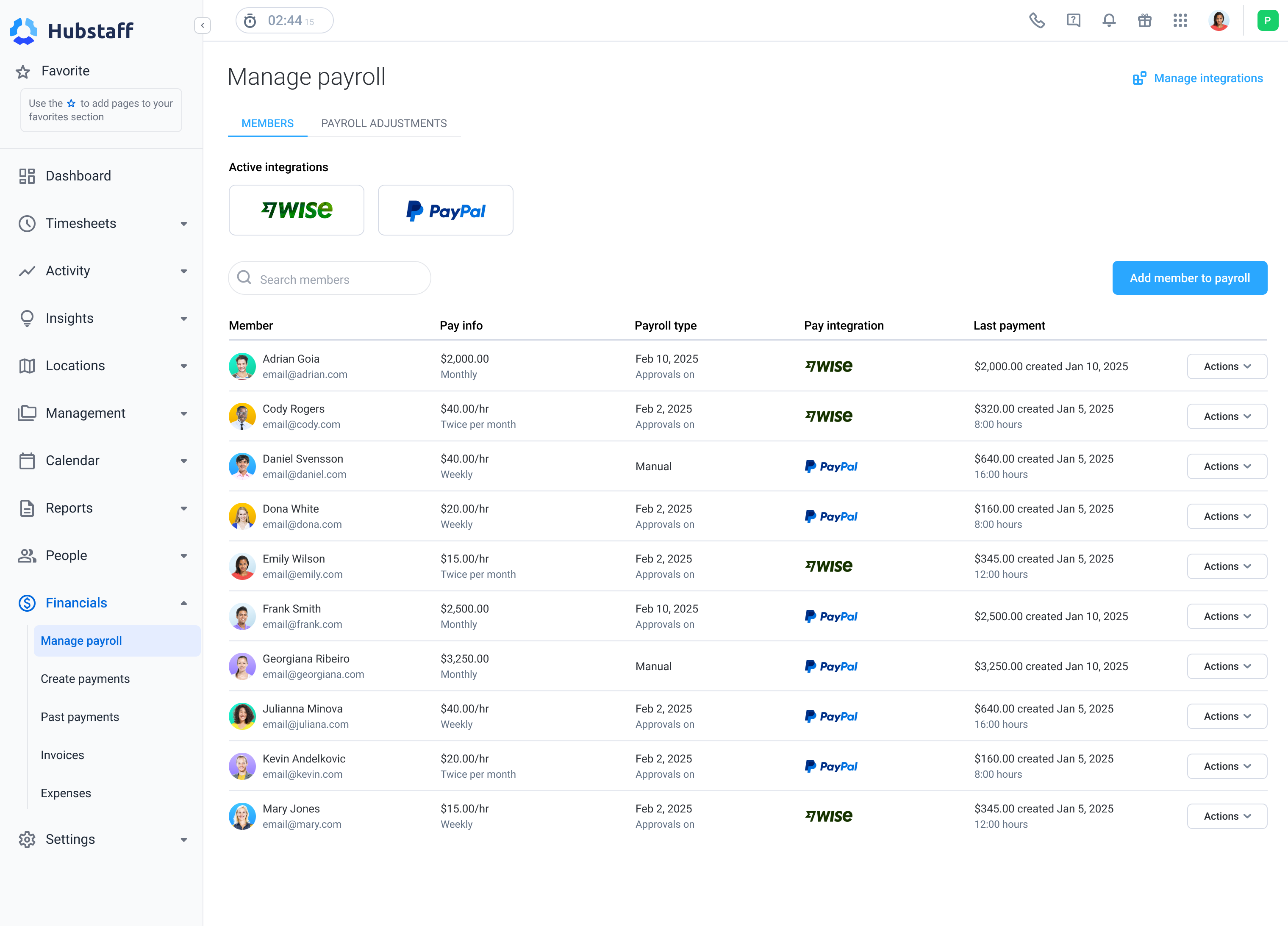
Task: Open the apps grid icon
Action: pyautogui.click(x=1180, y=21)
